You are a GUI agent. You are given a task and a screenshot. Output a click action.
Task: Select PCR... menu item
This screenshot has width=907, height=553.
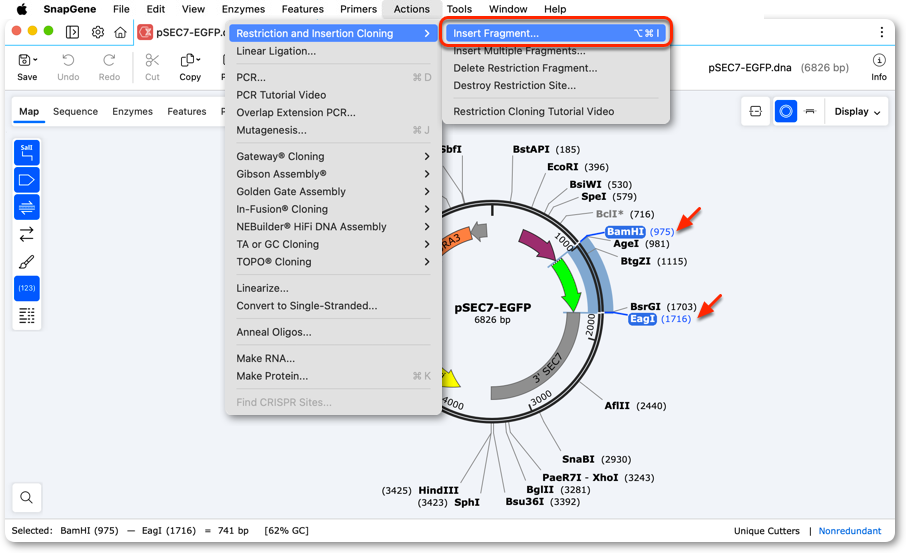(x=333, y=77)
